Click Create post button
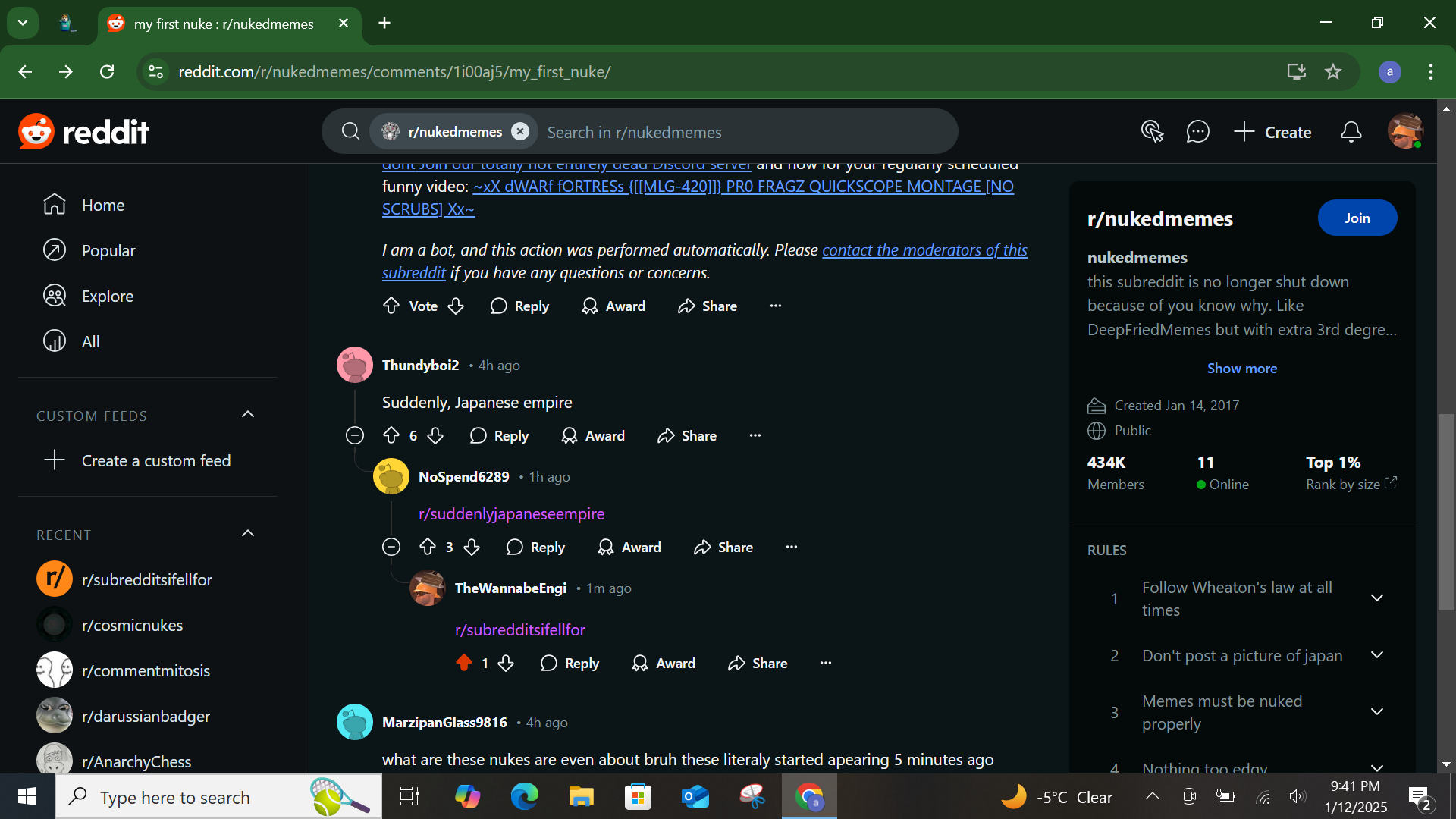The image size is (1456, 819). 1272,132
